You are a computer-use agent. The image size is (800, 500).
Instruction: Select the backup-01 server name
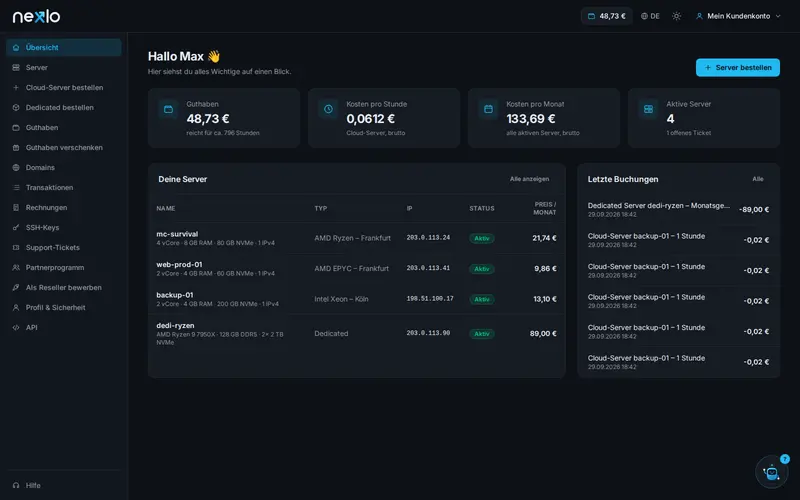click(x=174, y=295)
